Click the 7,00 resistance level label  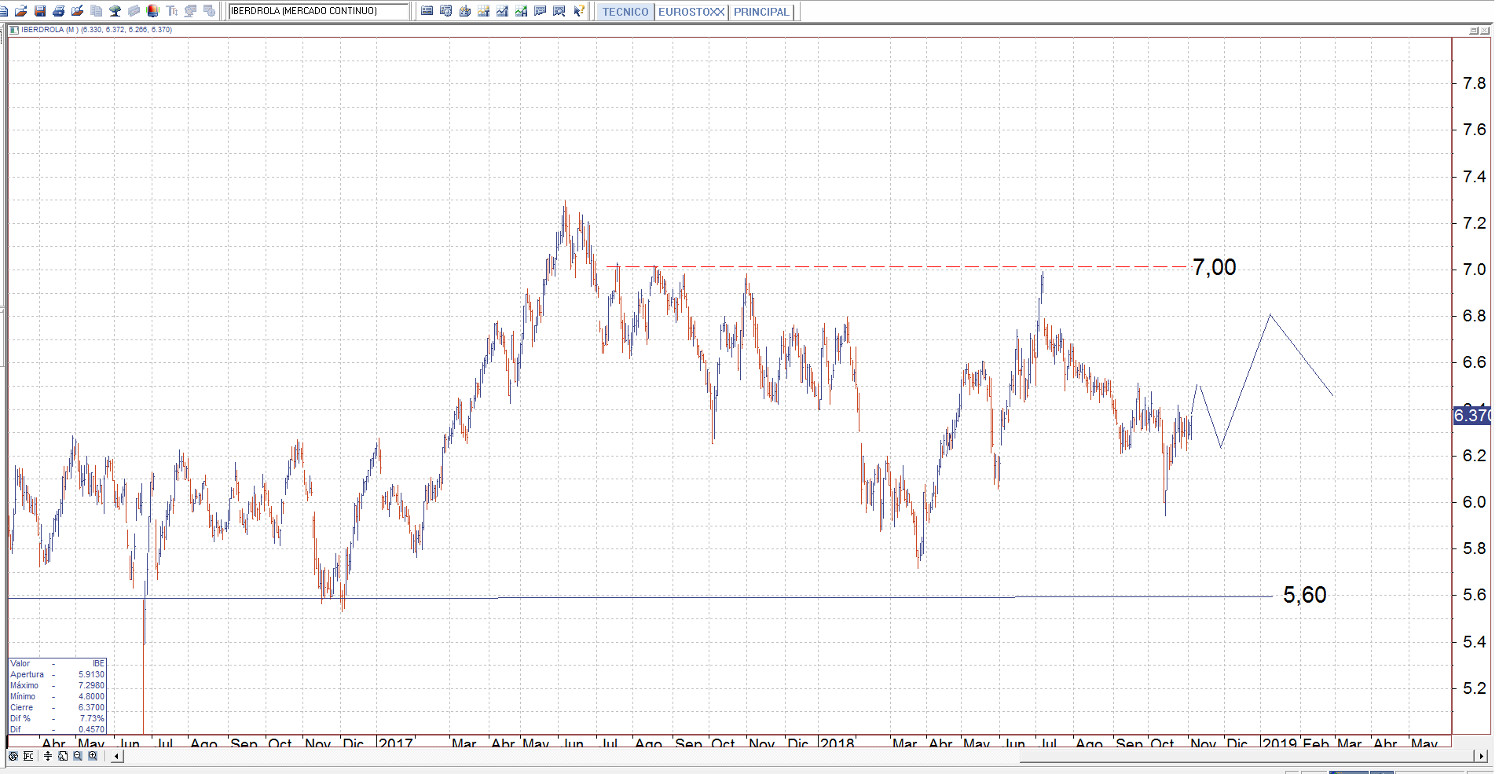click(x=1214, y=267)
